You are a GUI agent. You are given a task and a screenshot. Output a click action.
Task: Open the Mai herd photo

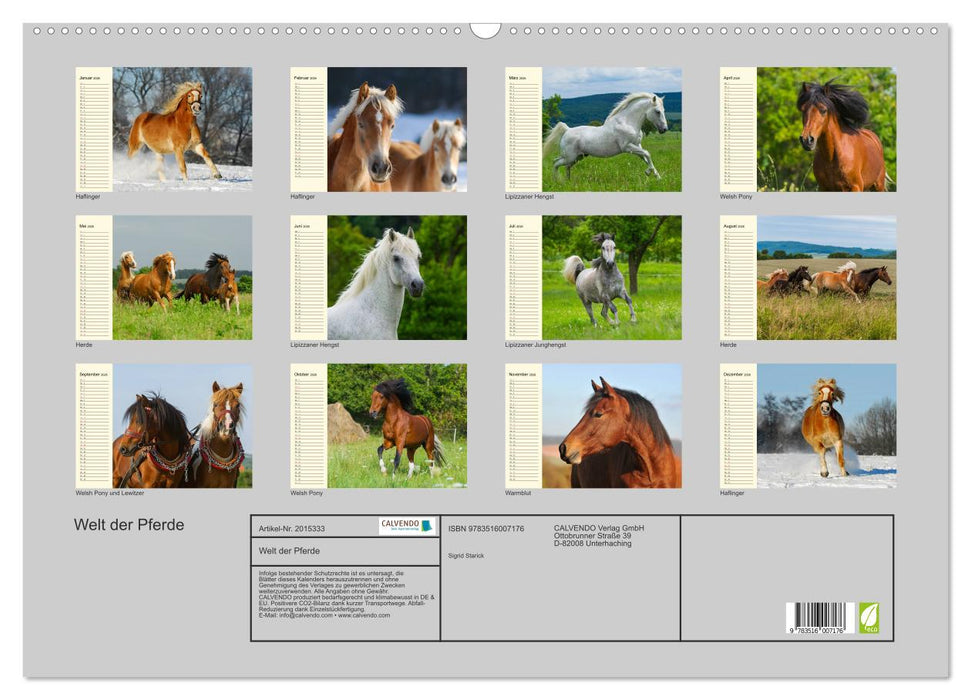(182, 277)
